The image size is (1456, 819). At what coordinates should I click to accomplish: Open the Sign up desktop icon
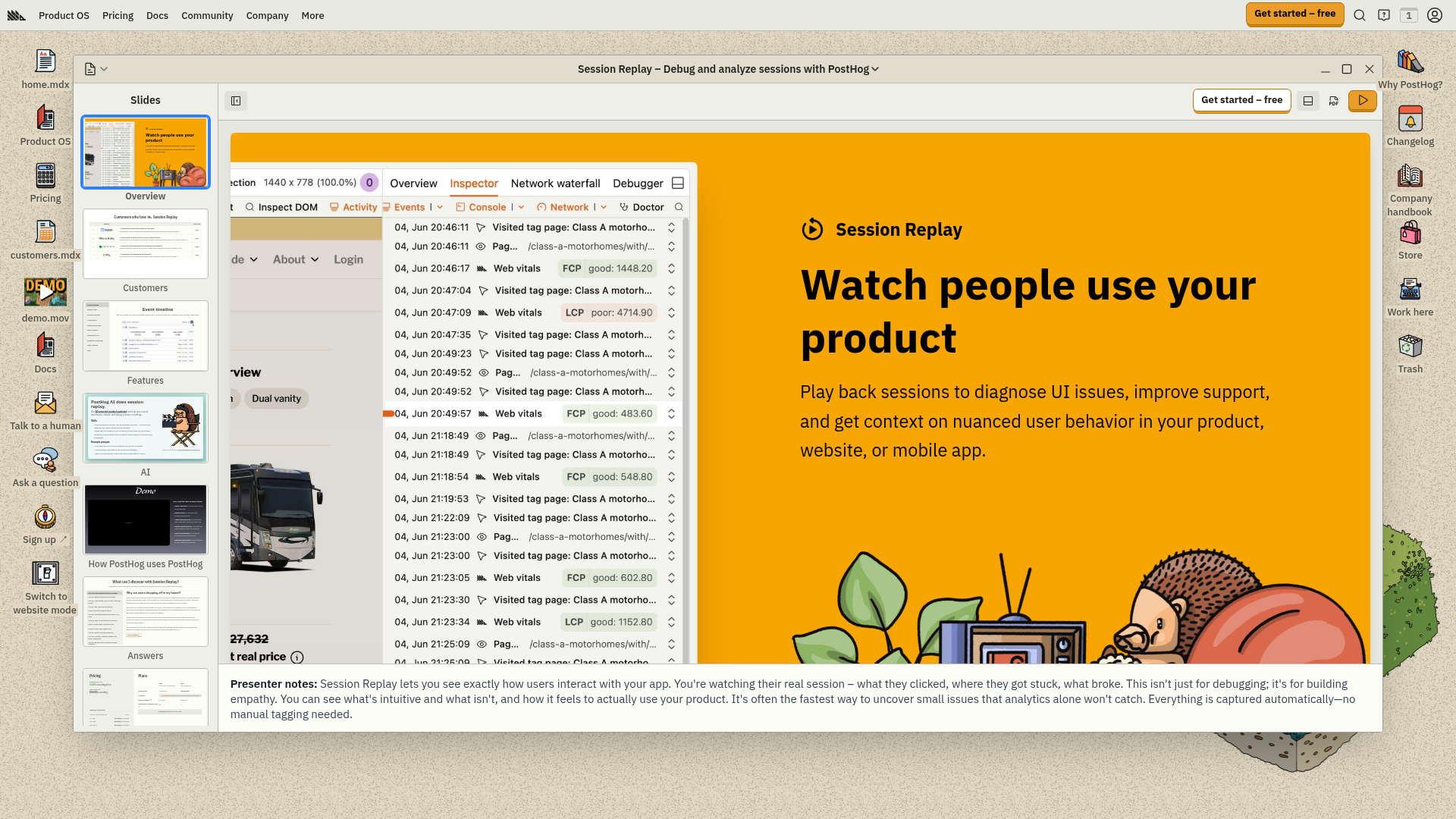click(45, 524)
